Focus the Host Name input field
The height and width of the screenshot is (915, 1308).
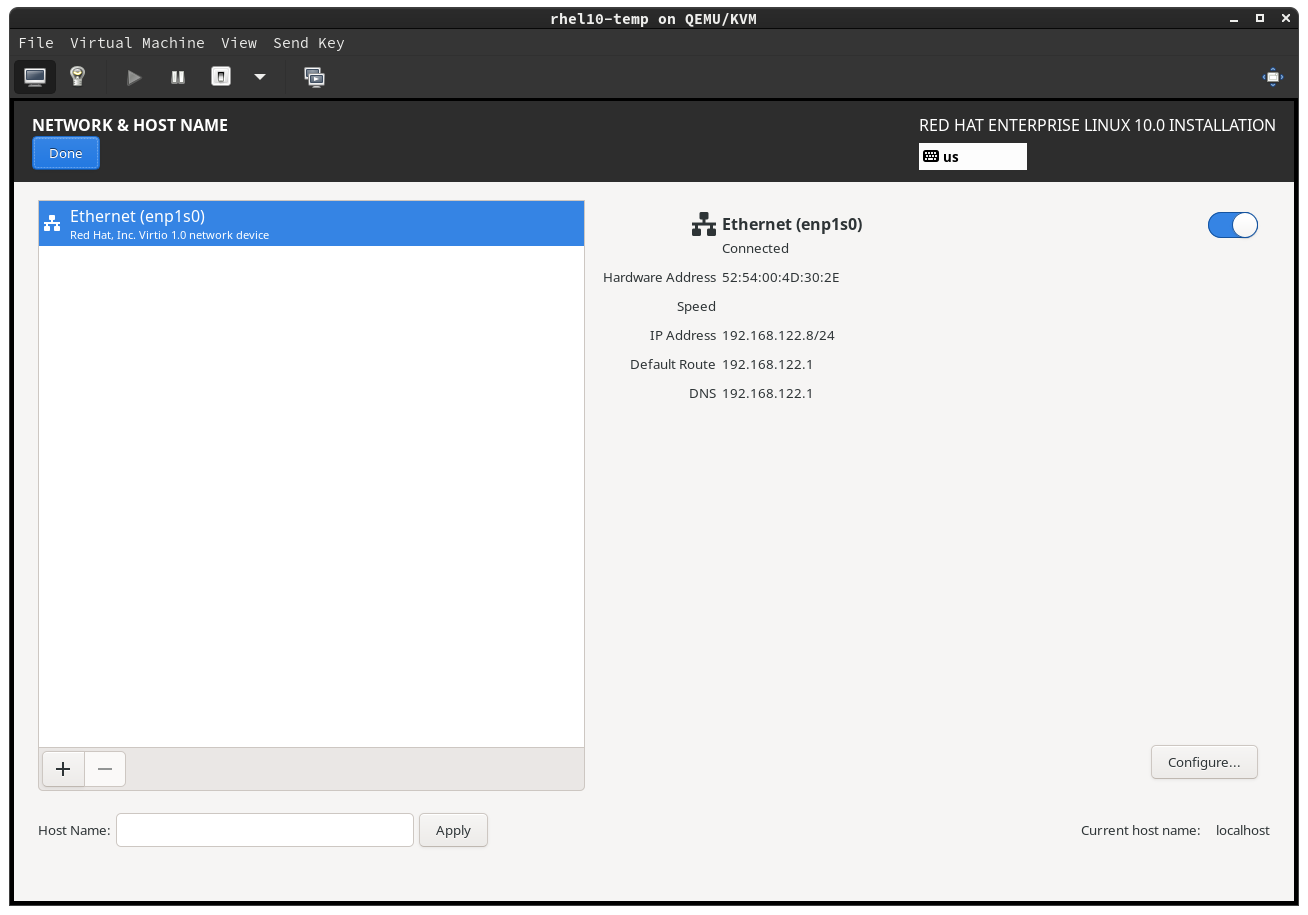point(265,830)
